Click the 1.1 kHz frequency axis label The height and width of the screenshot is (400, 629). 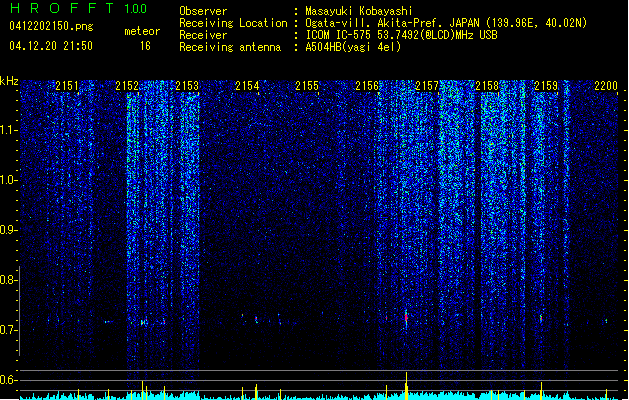[x=9, y=130]
